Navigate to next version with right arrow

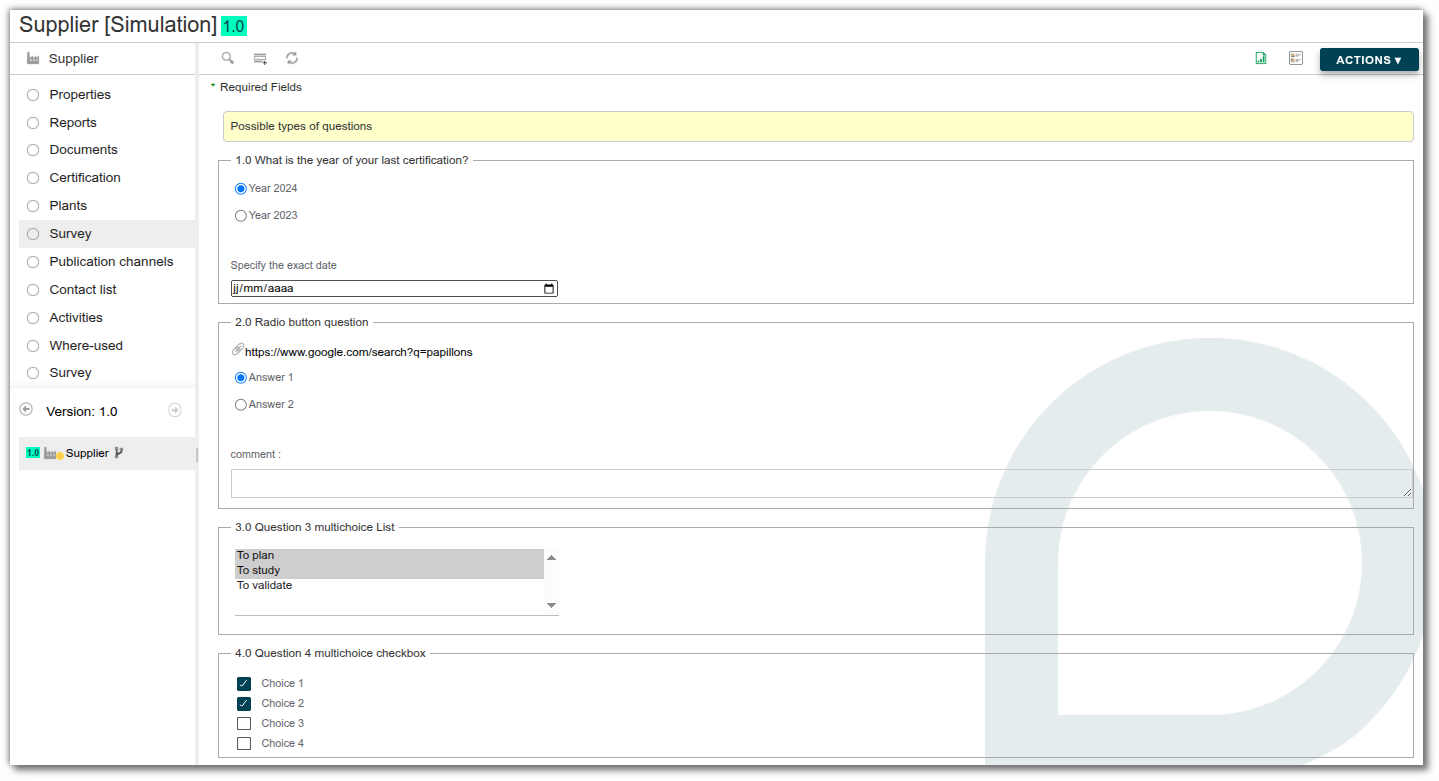pyautogui.click(x=175, y=410)
